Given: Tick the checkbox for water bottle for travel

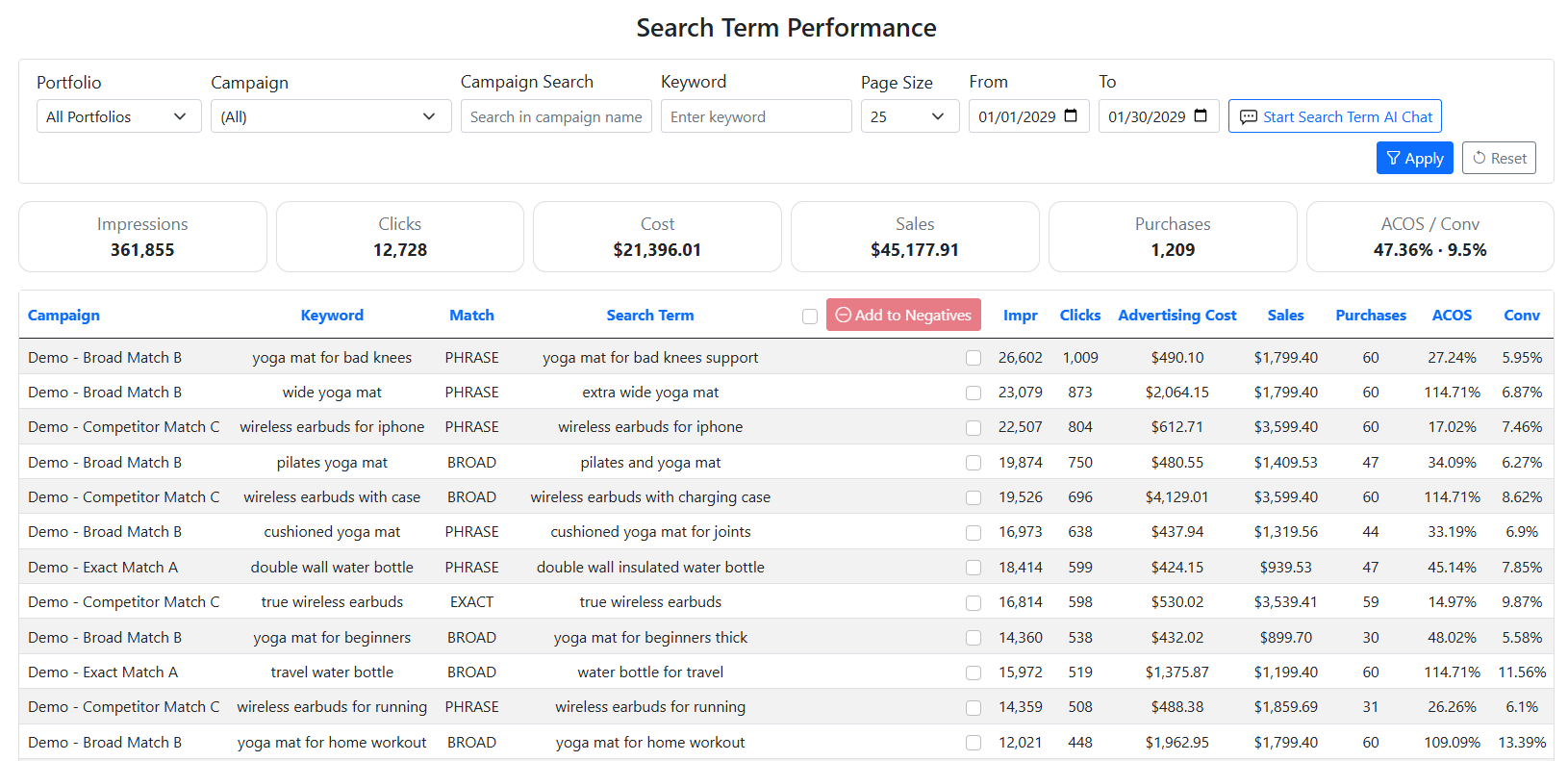Looking at the screenshot, I should tap(974, 673).
